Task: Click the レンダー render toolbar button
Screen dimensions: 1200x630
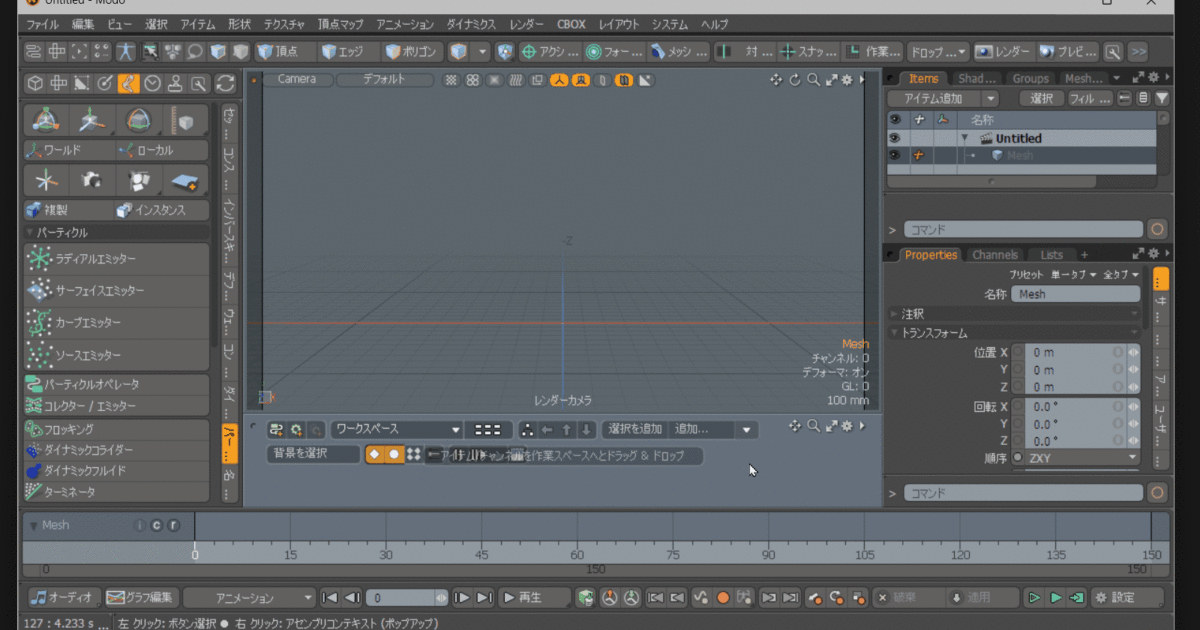Action: [x=1002, y=51]
